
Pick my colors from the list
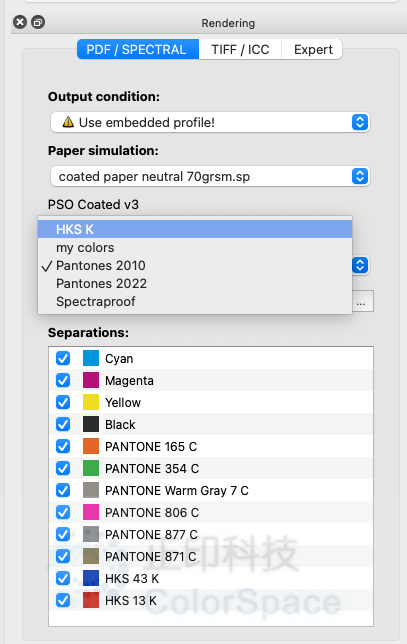(195, 248)
